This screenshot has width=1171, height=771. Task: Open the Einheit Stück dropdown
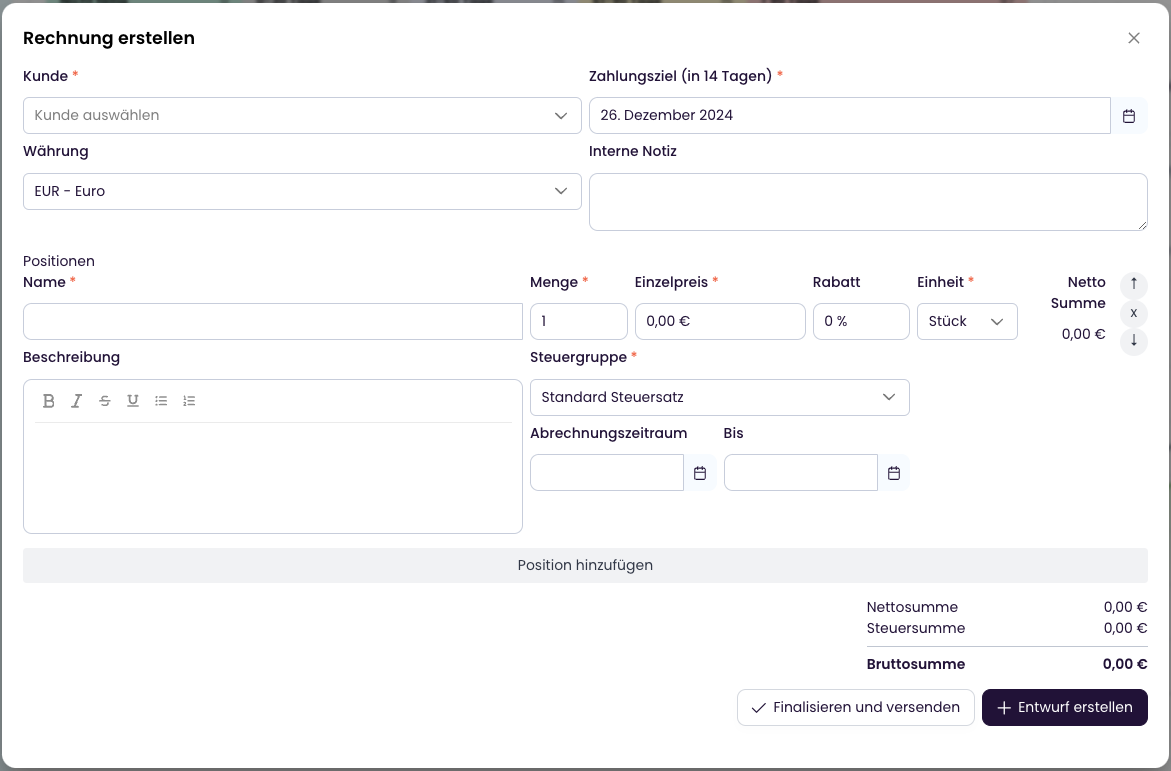[967, 321]
